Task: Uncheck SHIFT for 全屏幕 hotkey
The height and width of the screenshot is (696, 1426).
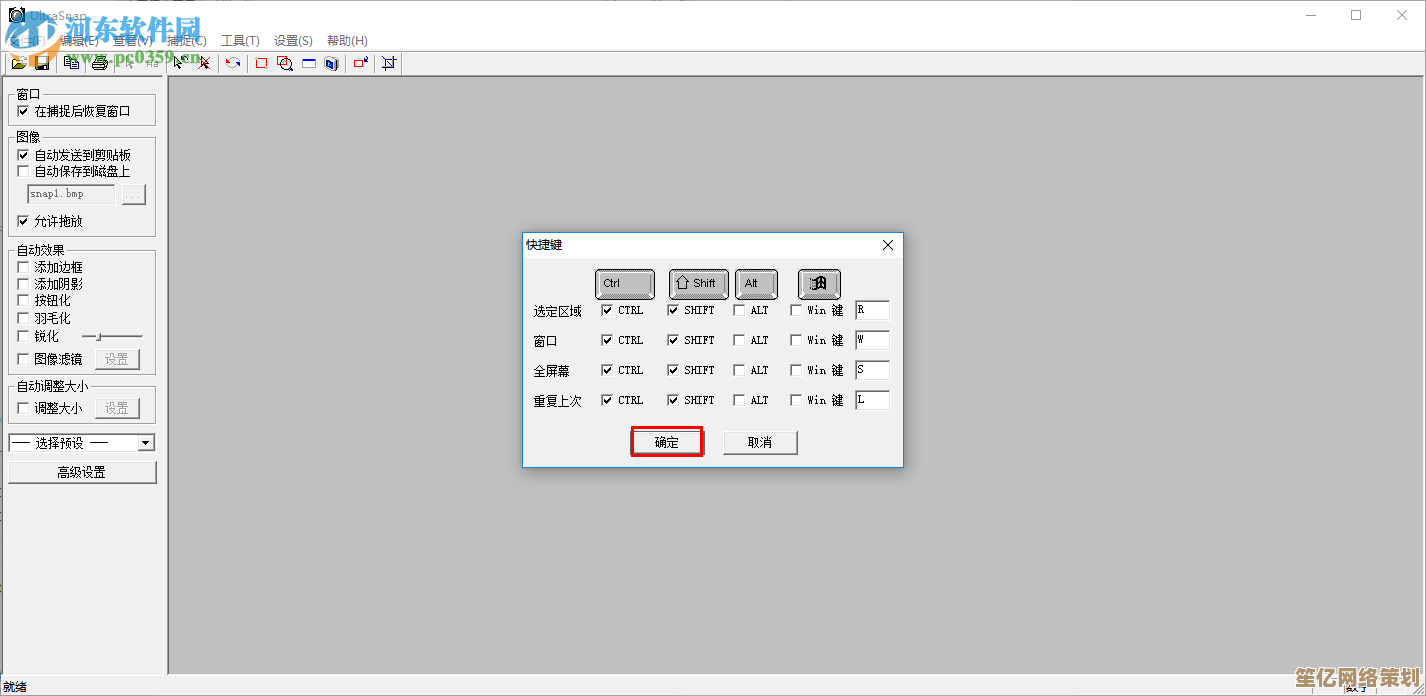Action: pyautogui.click(x=673, y=370)
